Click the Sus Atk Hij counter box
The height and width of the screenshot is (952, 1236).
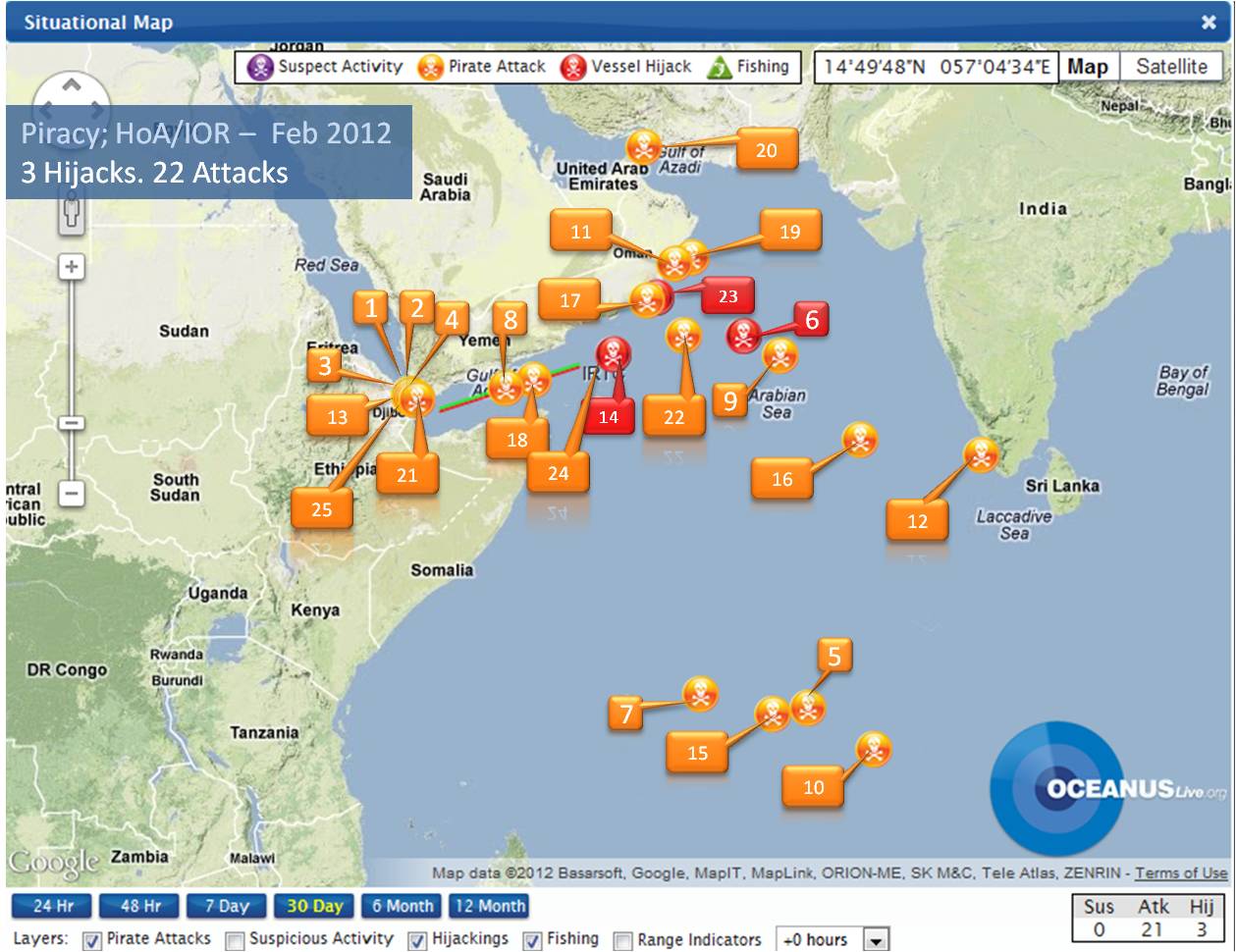(x=1148, y=918)
